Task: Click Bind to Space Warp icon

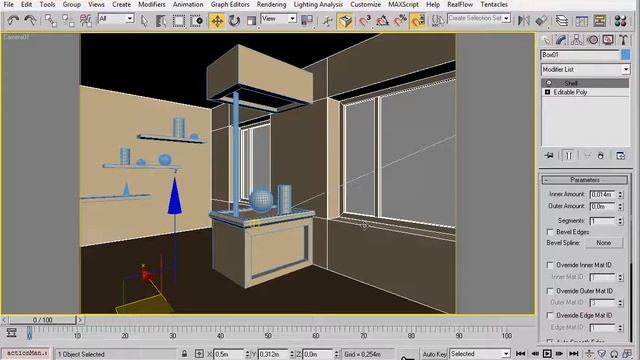Action: tap(86, 20)
